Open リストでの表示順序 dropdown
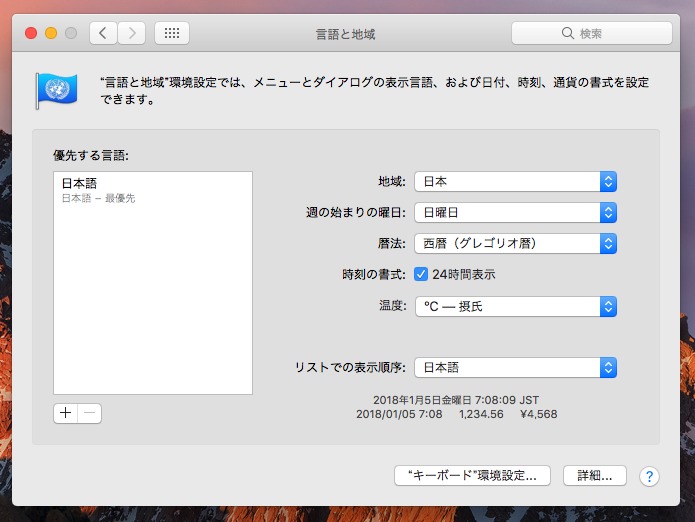 click(515, 368)
